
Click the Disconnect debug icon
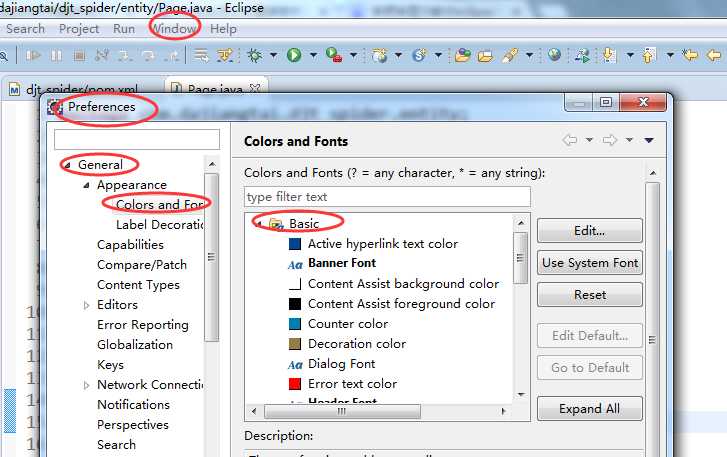click(102, 56)
